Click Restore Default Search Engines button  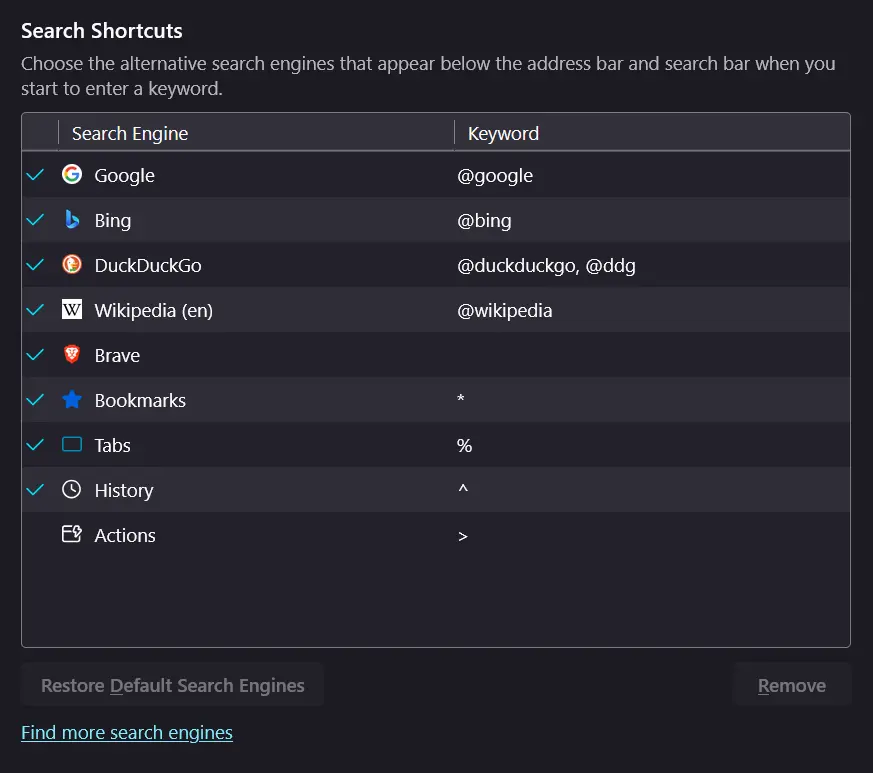click(173, 685)
